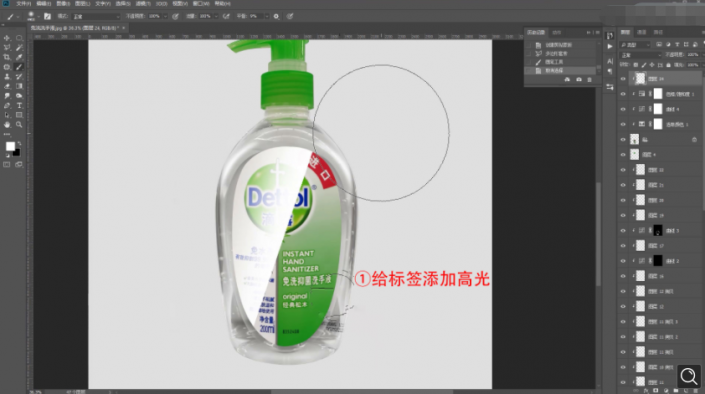The image size is (705, 394).
Task: Select the History Brush tool
Action: pos(19,76)
